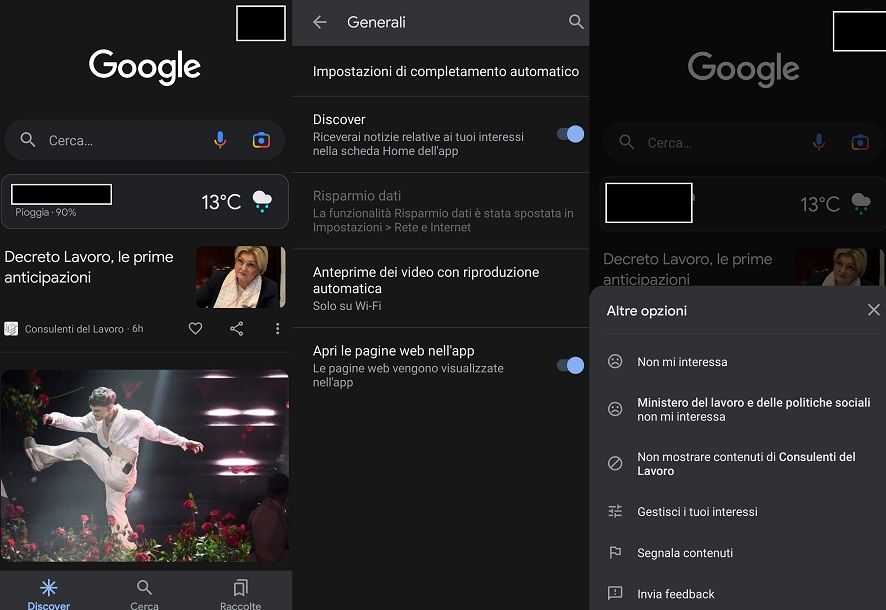Tap weather rain cloud icon in left panel
886x610 pixels.
click(x=262, y=201)
